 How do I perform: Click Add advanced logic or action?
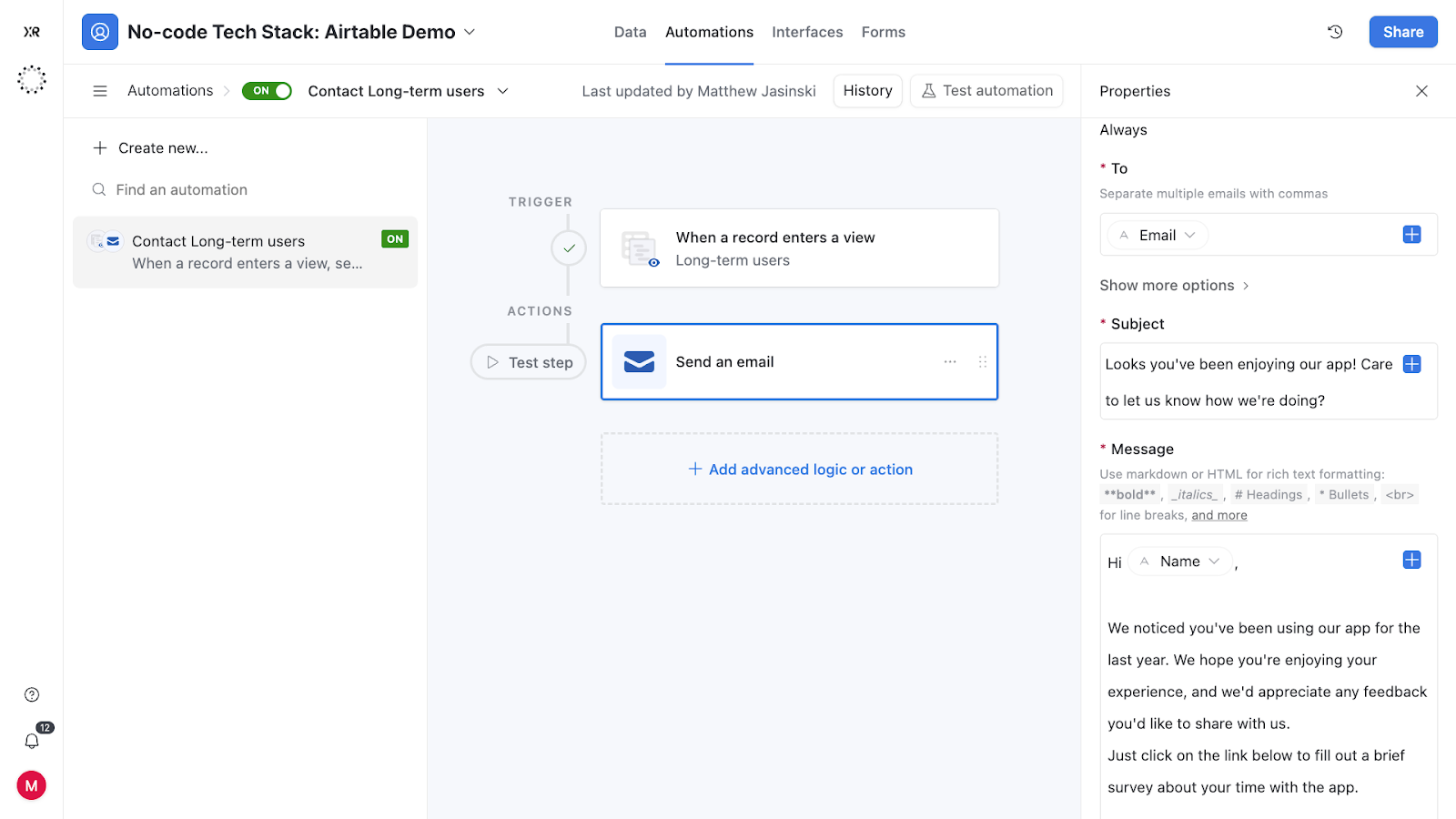point(800,470)
